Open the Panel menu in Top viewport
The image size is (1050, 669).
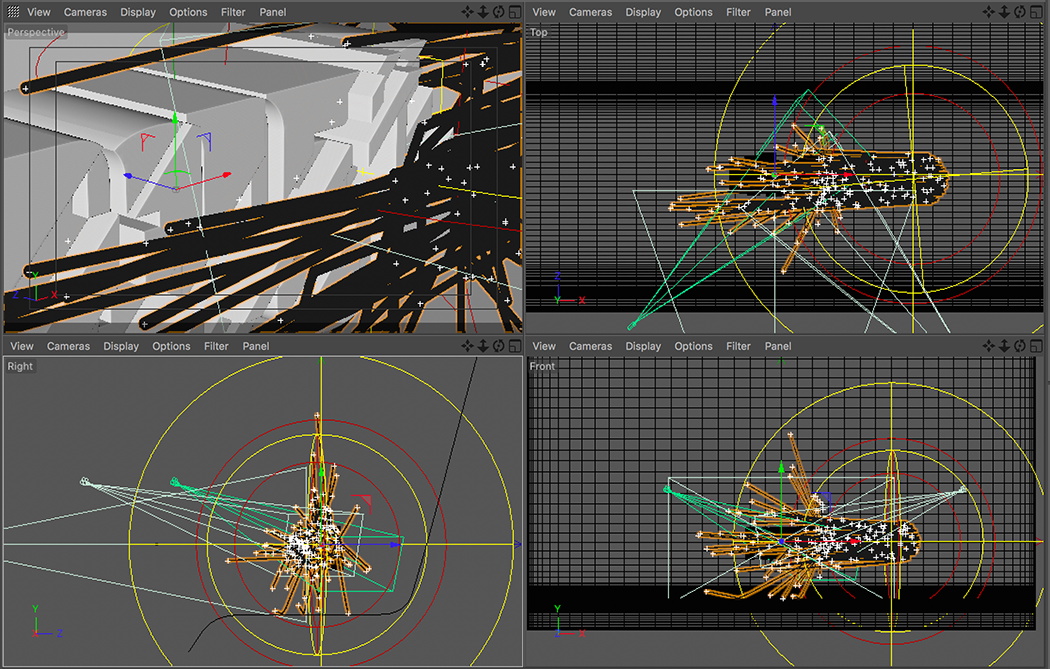click(778, 12)
